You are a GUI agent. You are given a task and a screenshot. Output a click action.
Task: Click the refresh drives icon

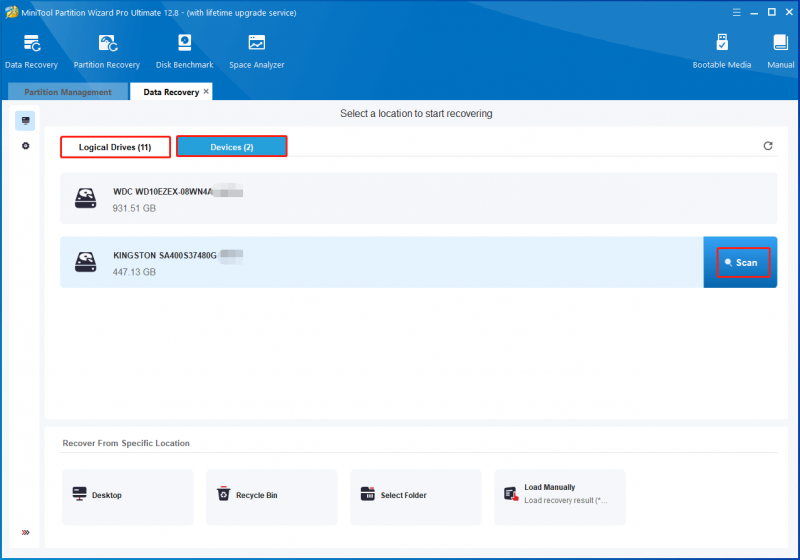point(768,146)
